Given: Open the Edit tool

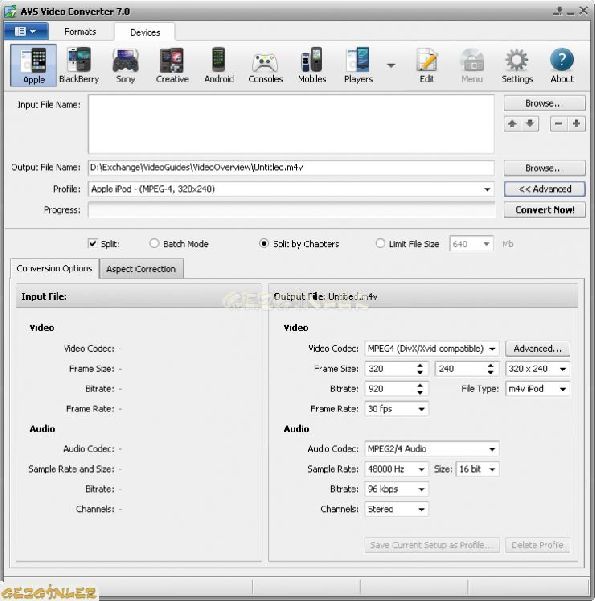Looking at the screenshot, I should click(x=427, y=65).
